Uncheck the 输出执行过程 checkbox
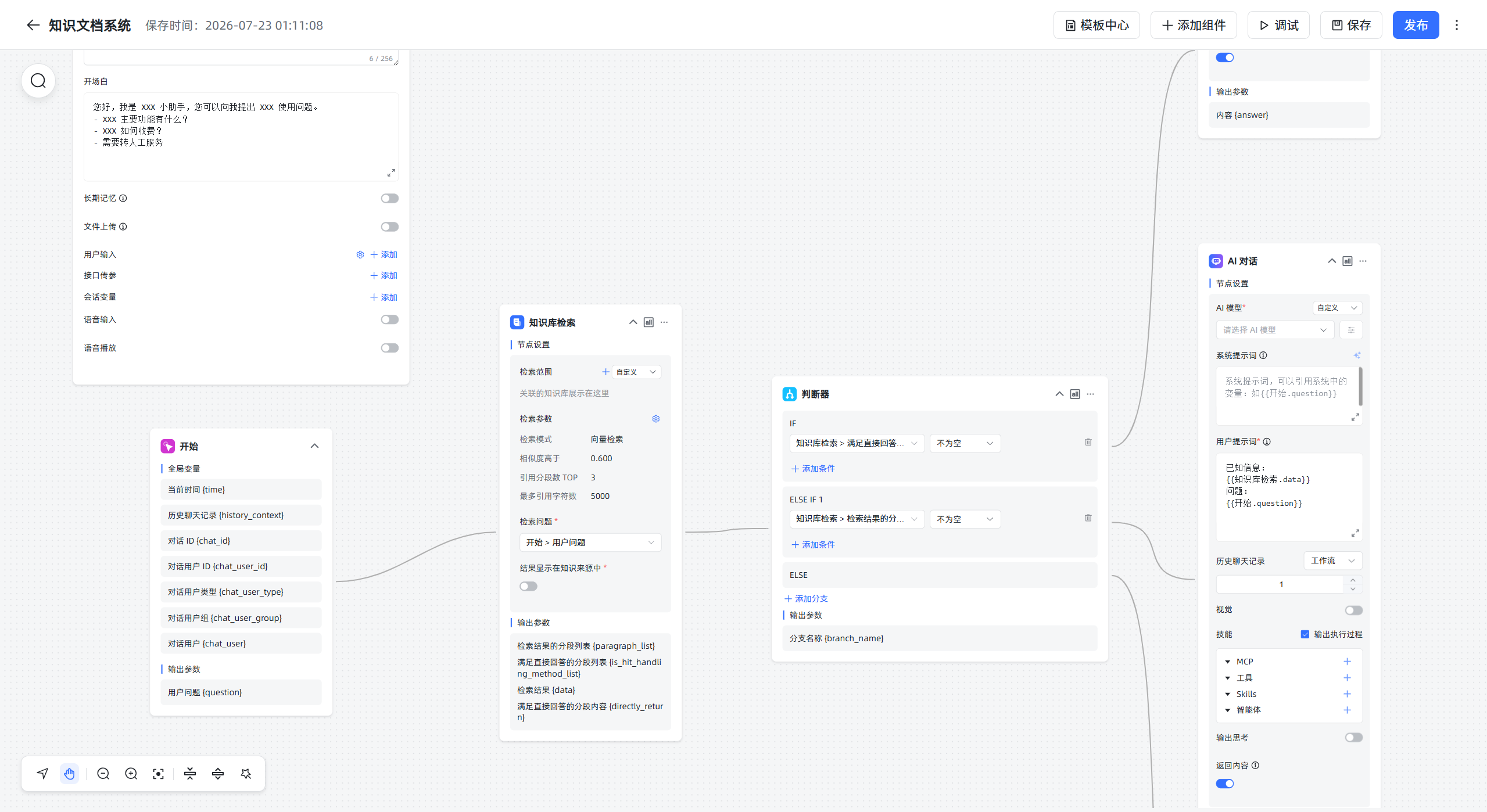This screenshot has height=812, width=1487. point(1305,634)
